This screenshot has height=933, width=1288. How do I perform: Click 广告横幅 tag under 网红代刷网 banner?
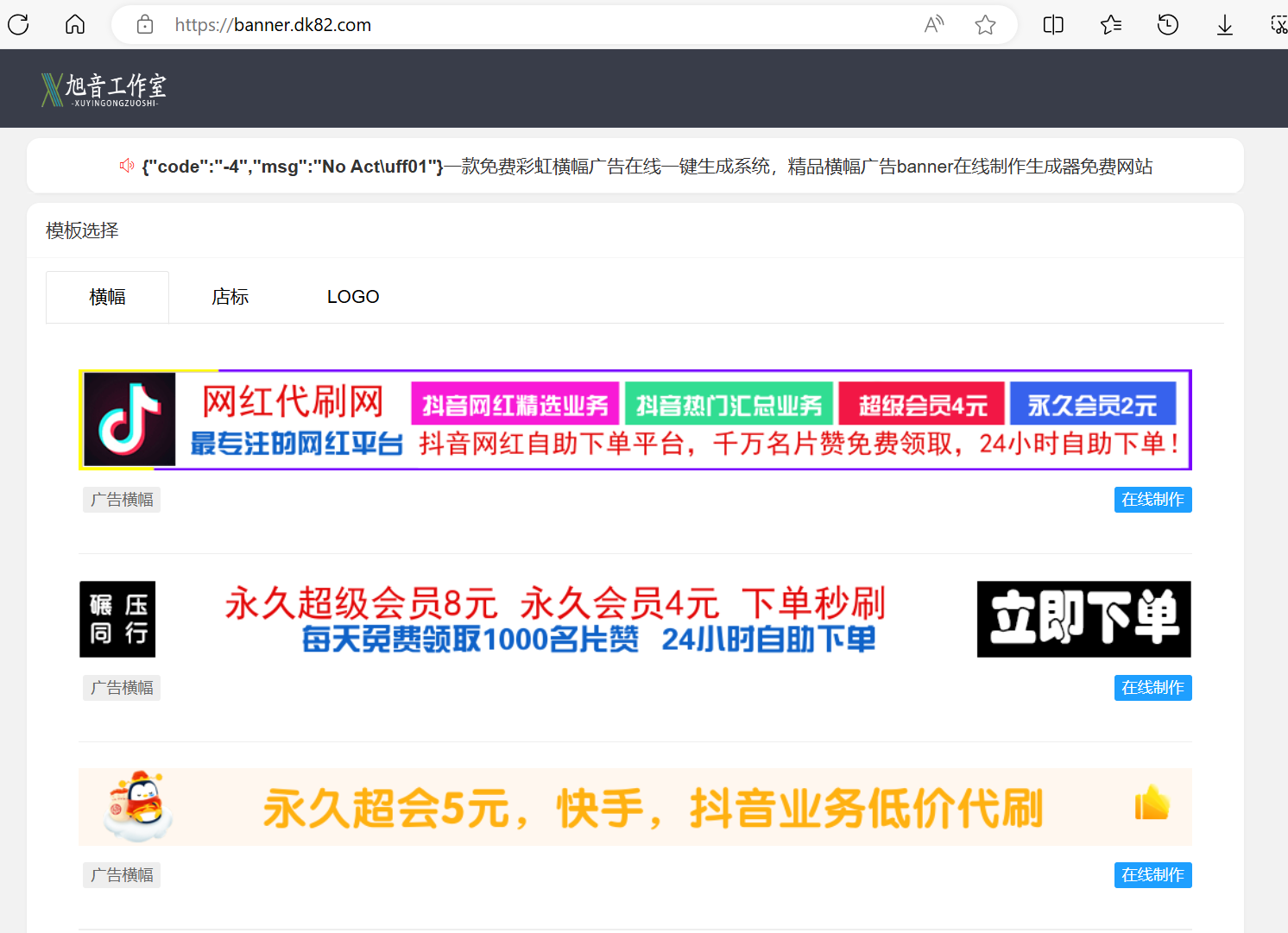pos(122,500)
